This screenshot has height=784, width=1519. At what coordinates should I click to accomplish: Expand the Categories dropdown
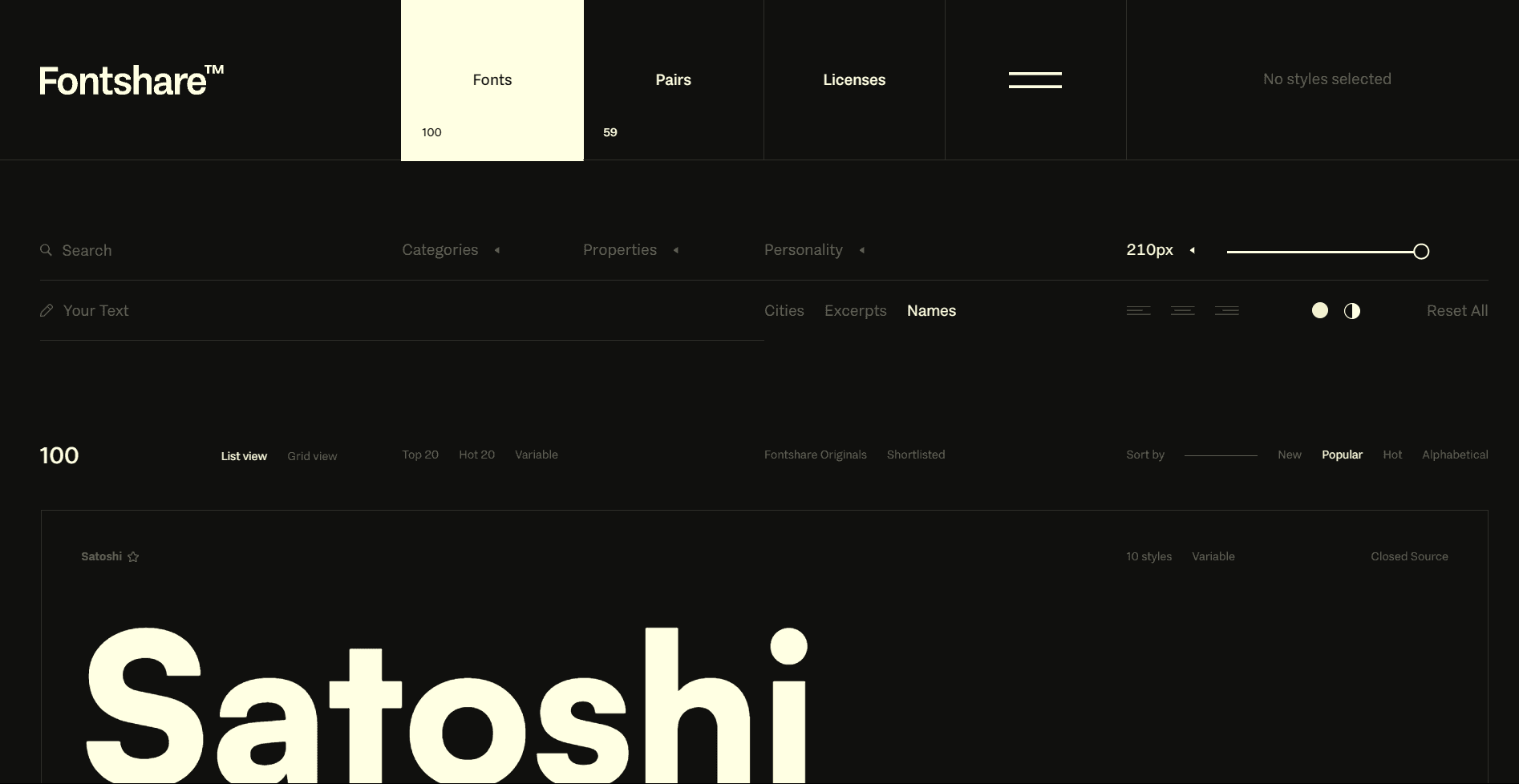coord(439,250)
